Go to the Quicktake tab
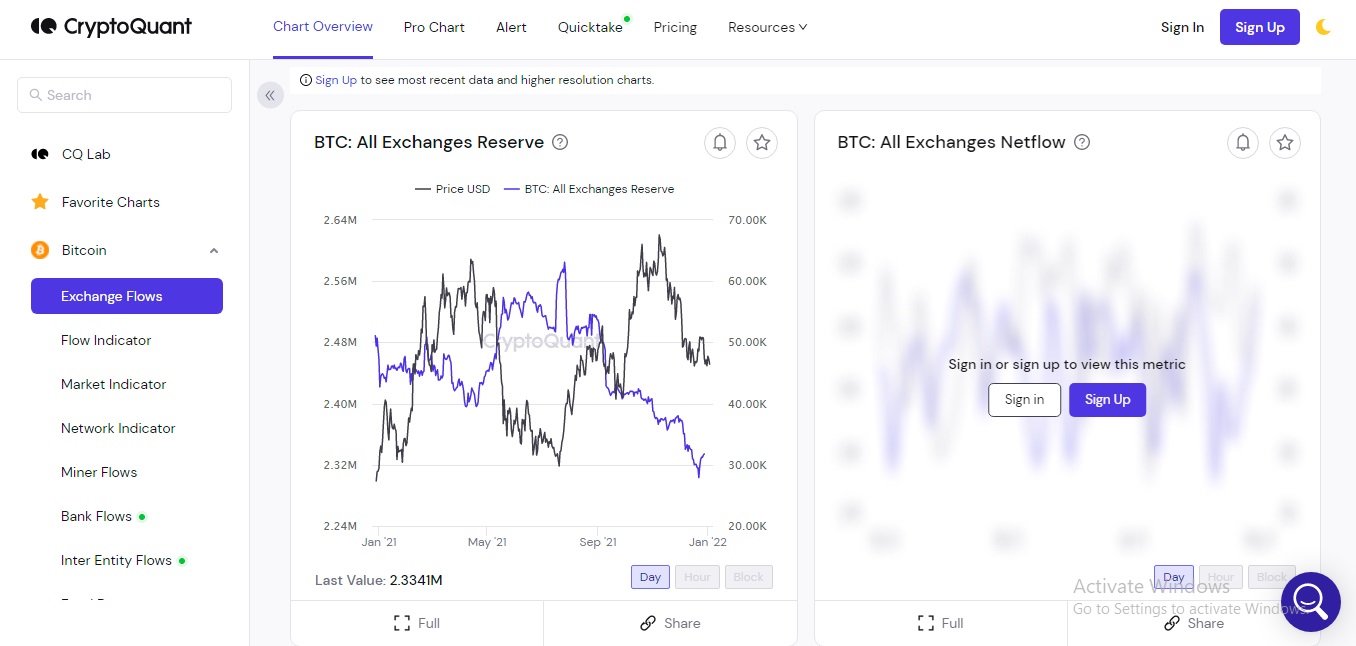This screenshot has width=1356, height=646. tap(590, 27)
